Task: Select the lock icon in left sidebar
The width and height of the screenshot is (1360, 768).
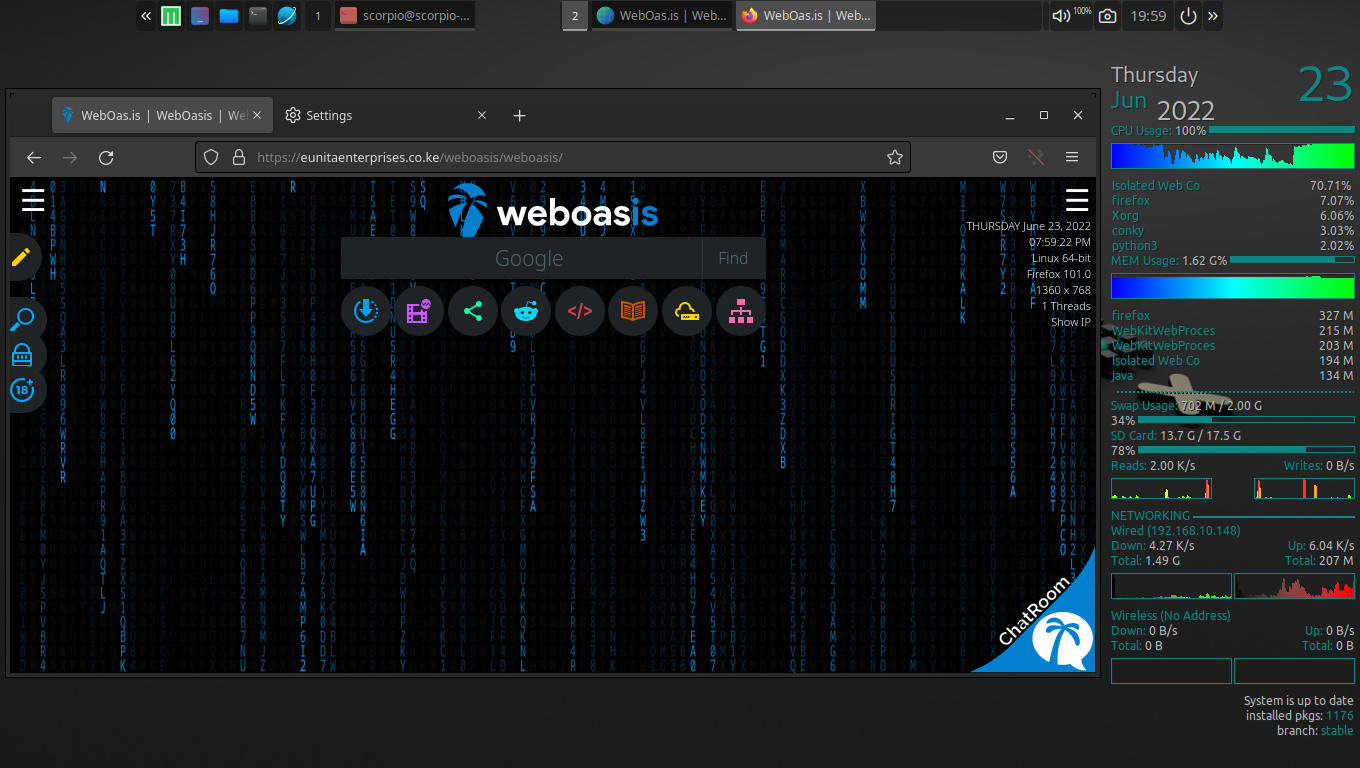Action: click(x=24, y=355)
